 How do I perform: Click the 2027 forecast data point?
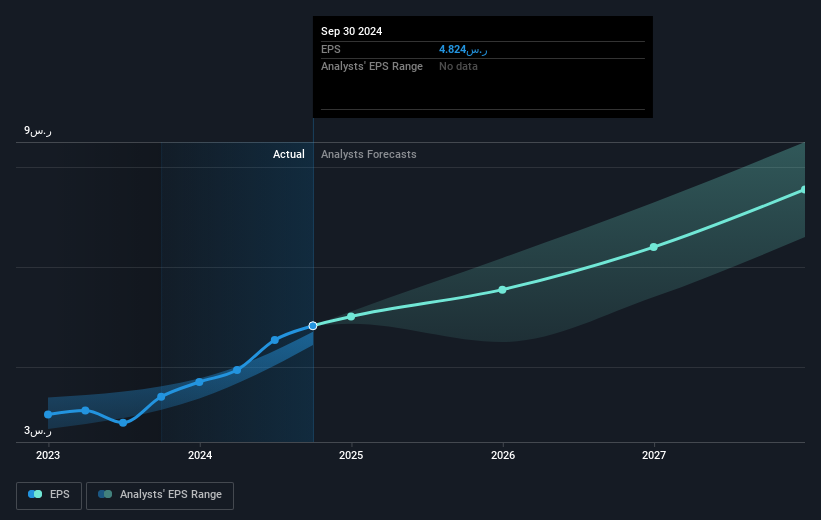point(653,247)
